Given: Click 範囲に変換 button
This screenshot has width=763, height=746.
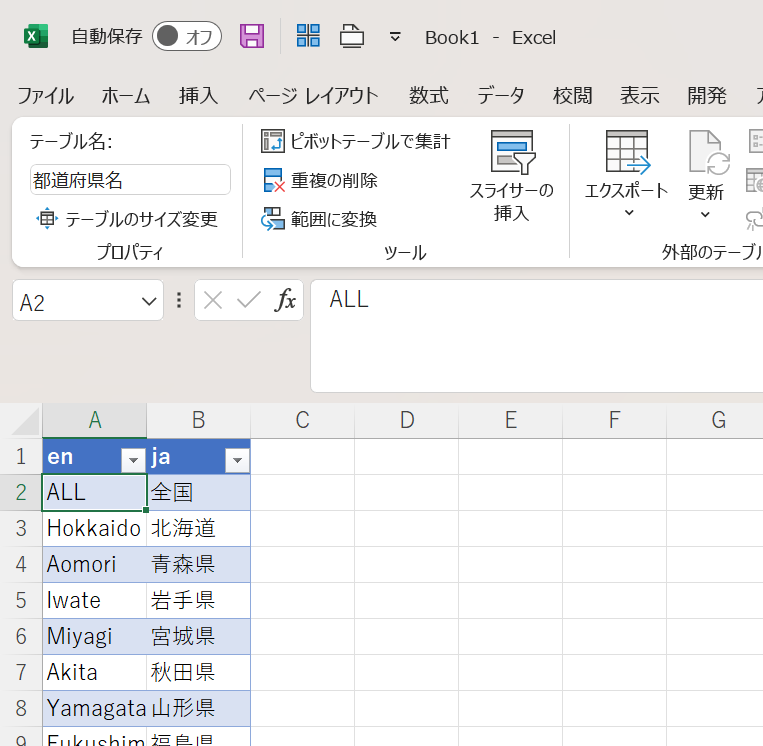Looking at the screenshot, I should pyautogui.click(x=319, y=219).
